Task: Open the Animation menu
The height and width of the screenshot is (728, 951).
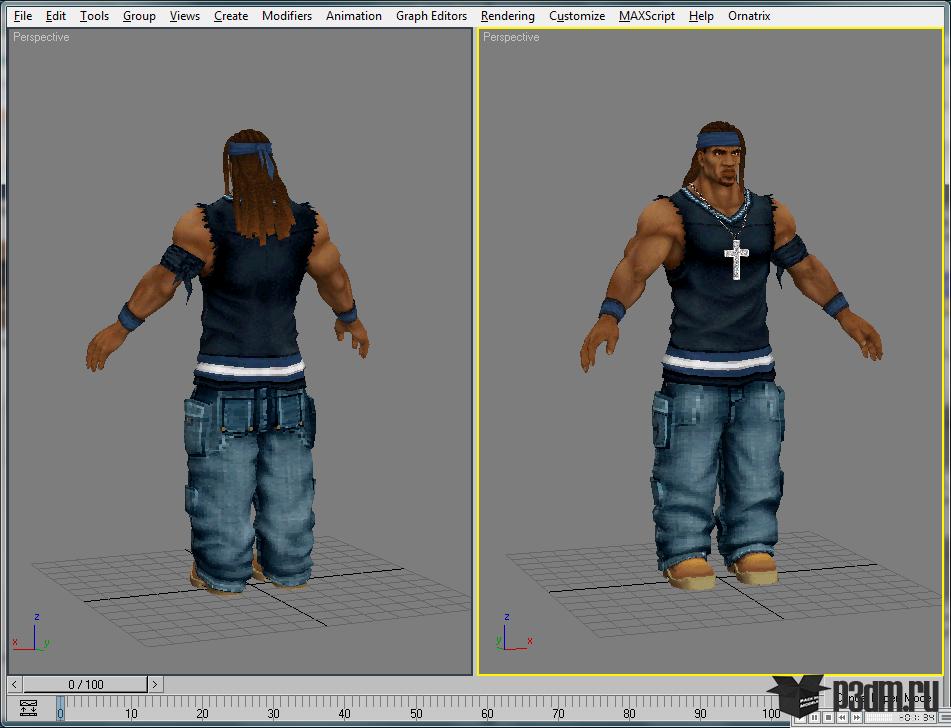Action: coord(354,16)
